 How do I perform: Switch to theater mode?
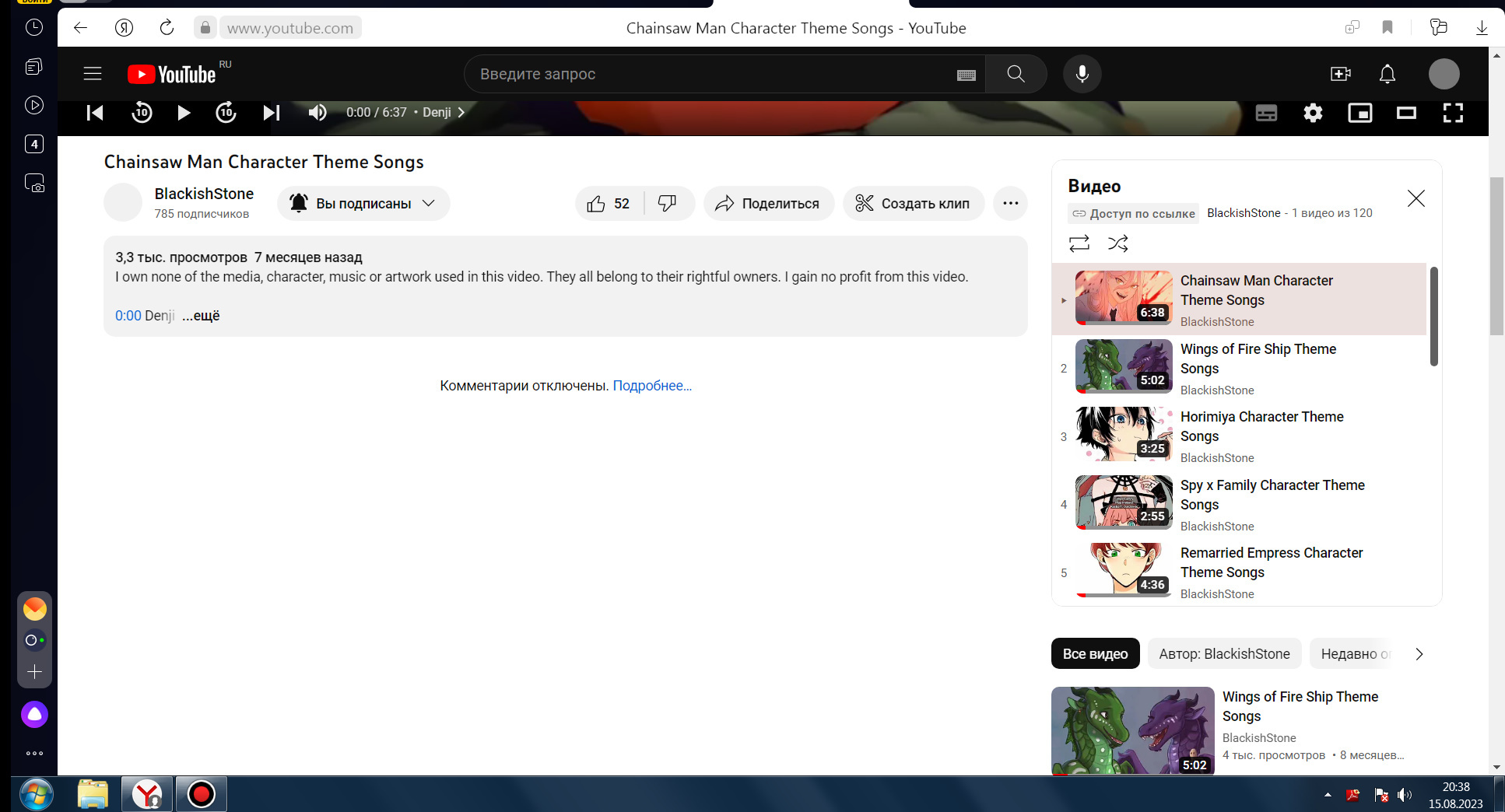(x=1406, y=114)
